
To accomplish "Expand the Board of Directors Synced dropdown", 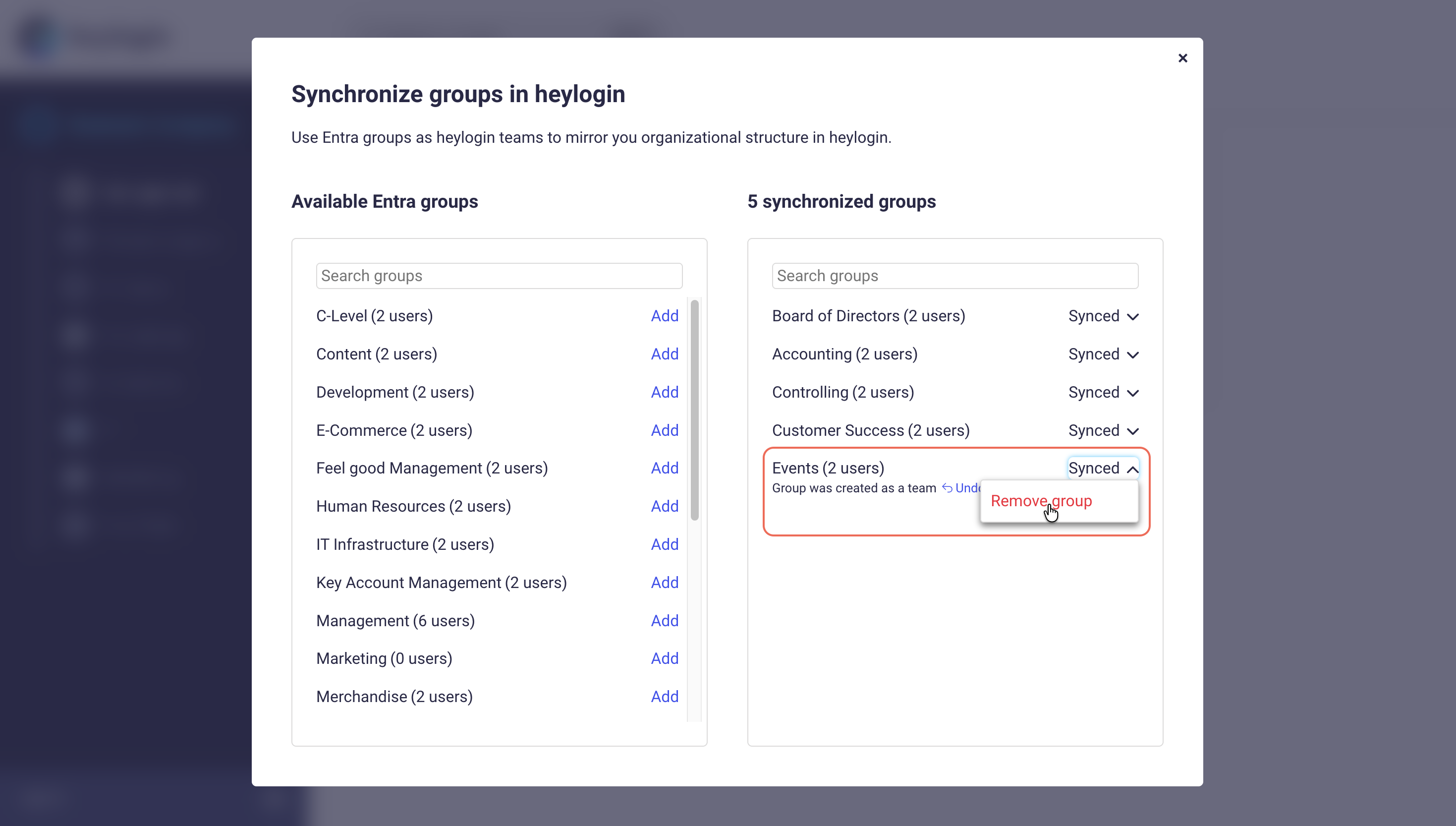I will [1103, 316].
